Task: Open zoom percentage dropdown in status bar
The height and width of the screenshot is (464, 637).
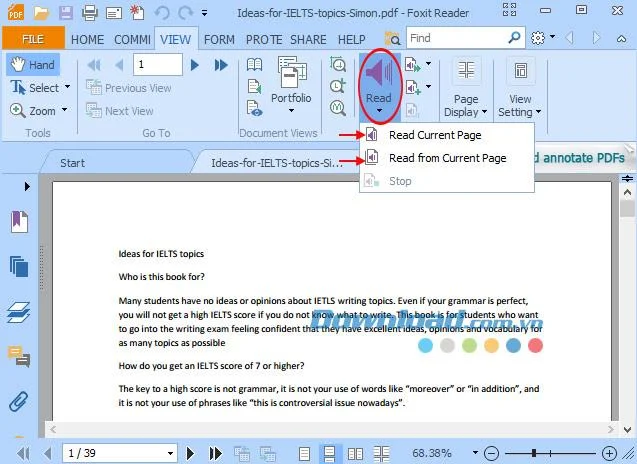Action: coord(475,452)
